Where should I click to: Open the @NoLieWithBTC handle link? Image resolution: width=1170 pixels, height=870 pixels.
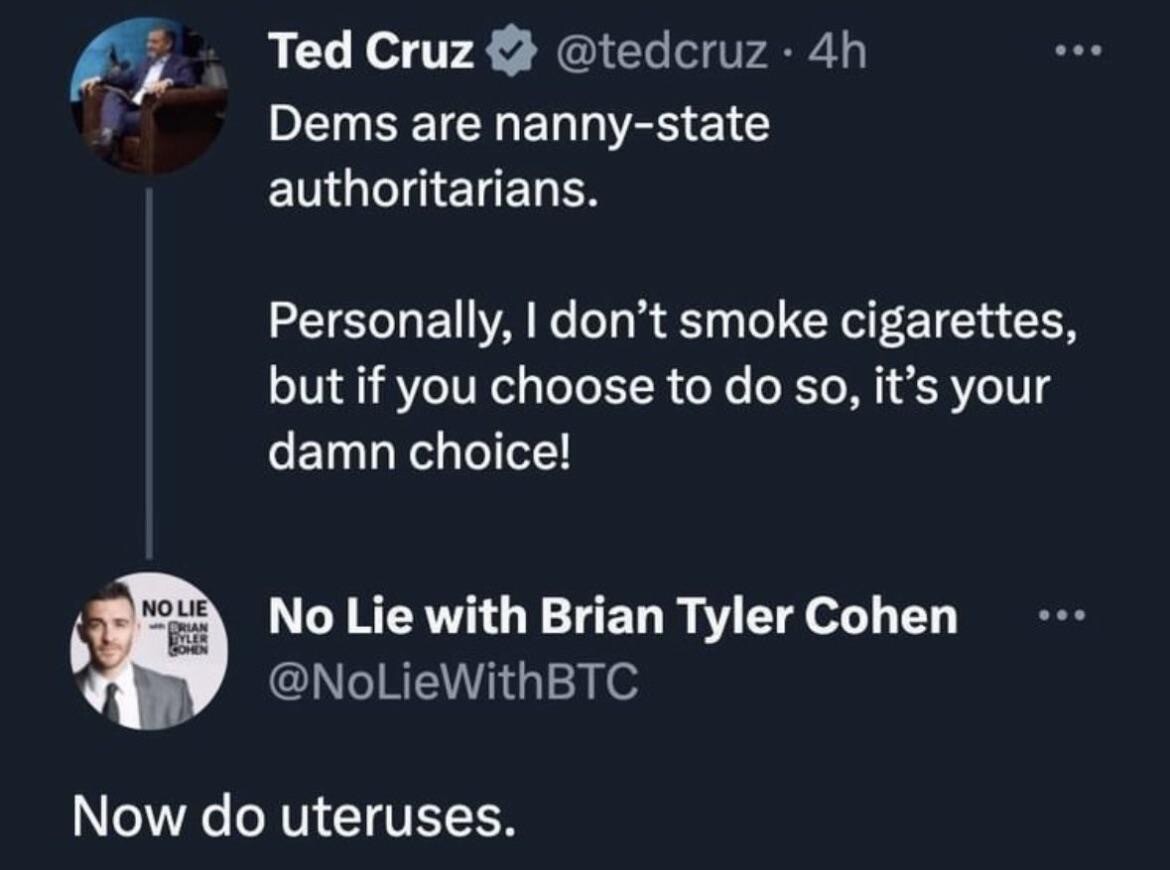coord(452,682)
